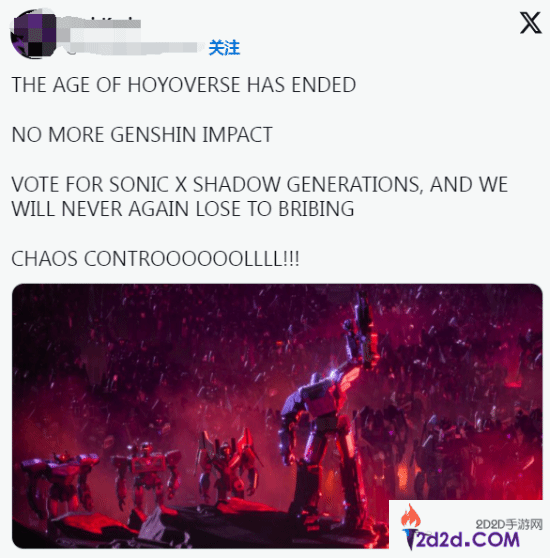
Task: Click the 2D2D手游网 watermark label
Action: [509, 524]
